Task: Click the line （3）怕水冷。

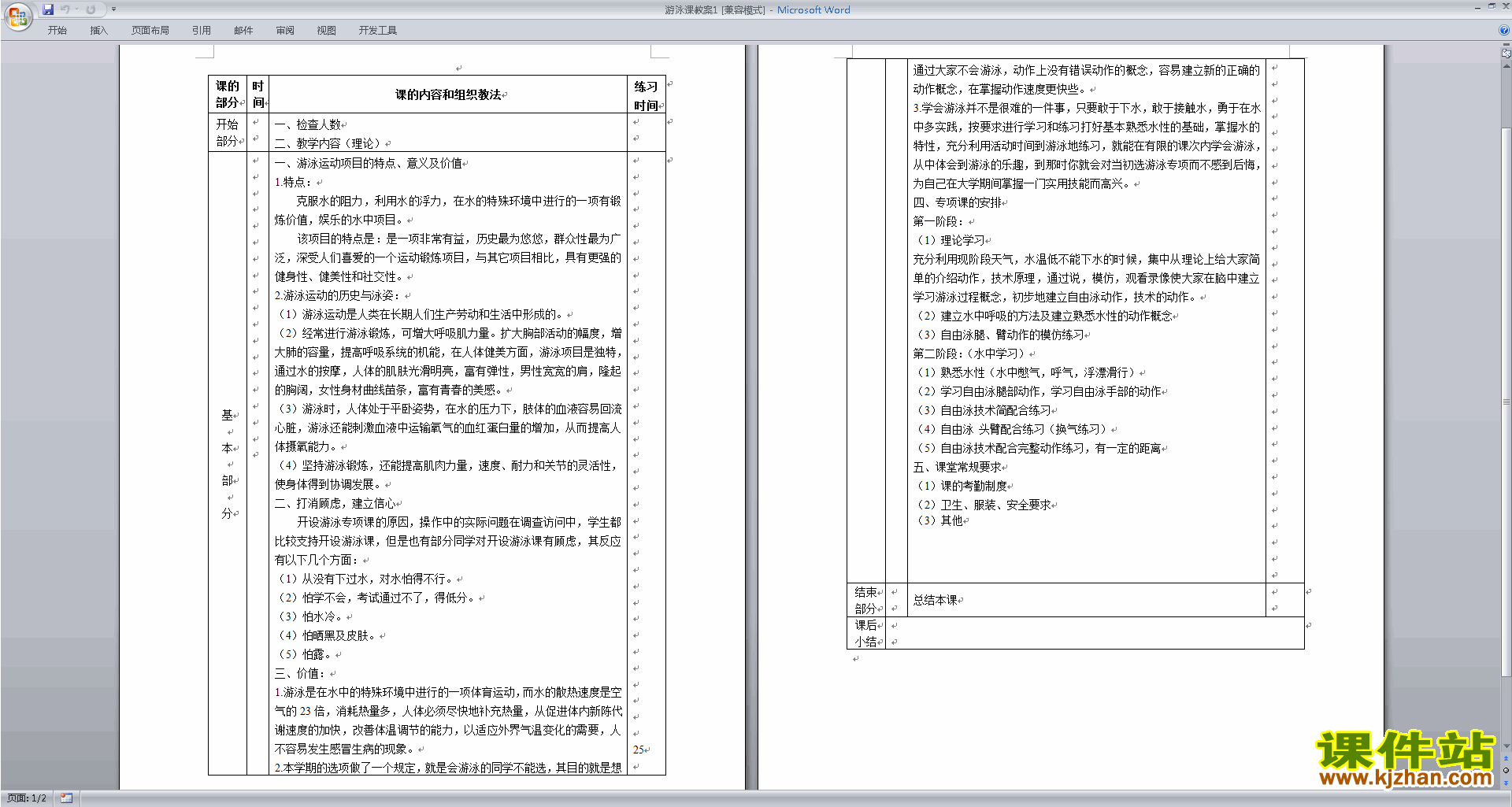Action: coord(309,616)
